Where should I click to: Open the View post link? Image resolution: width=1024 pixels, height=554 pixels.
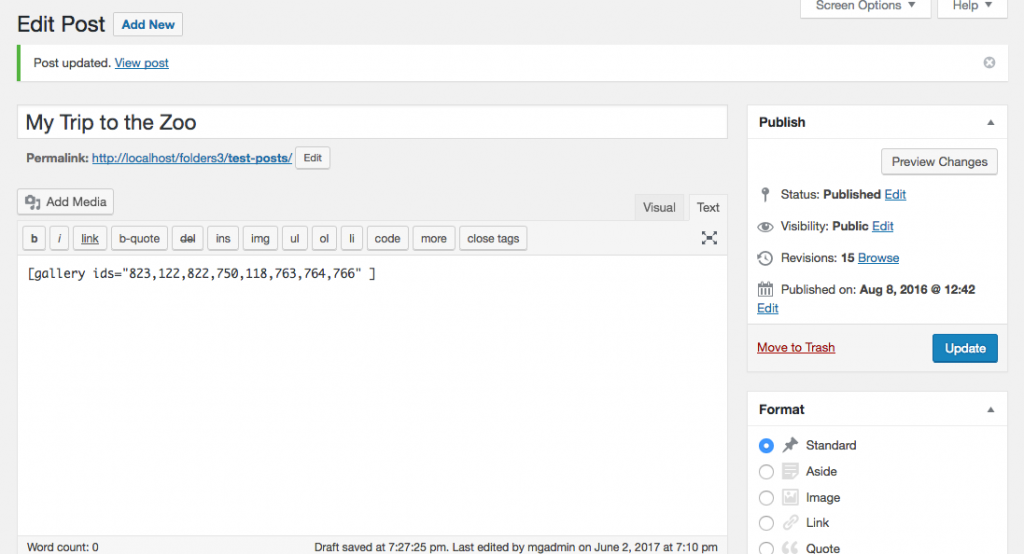[142, 63]
